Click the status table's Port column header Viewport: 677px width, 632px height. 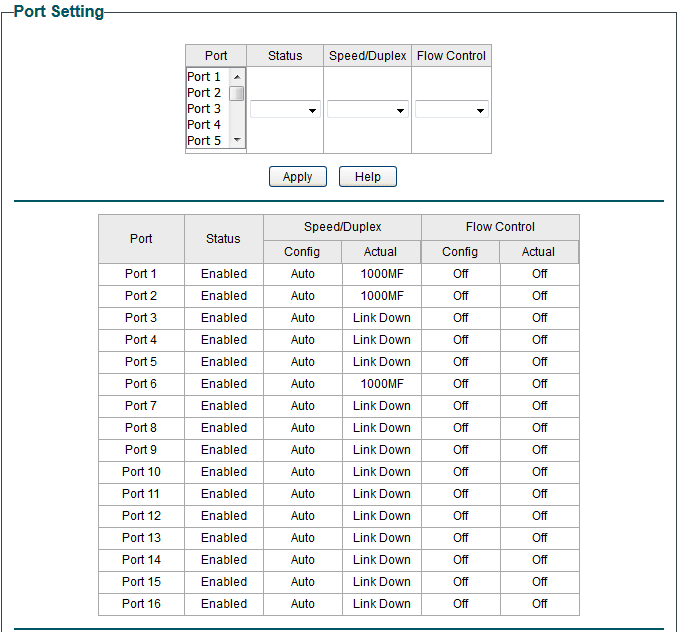click(141, 239)
